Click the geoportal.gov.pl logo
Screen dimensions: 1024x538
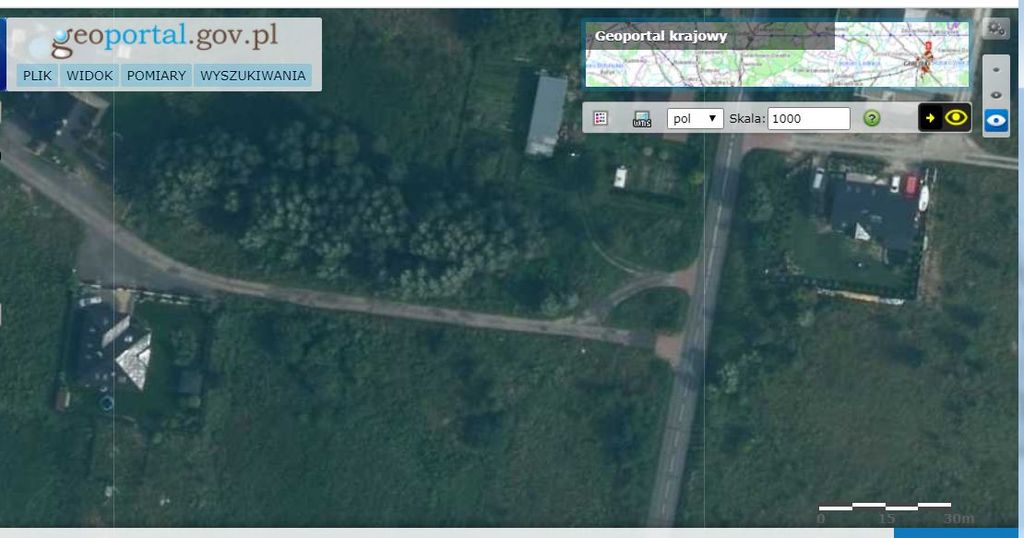click(x=165, y=38)
